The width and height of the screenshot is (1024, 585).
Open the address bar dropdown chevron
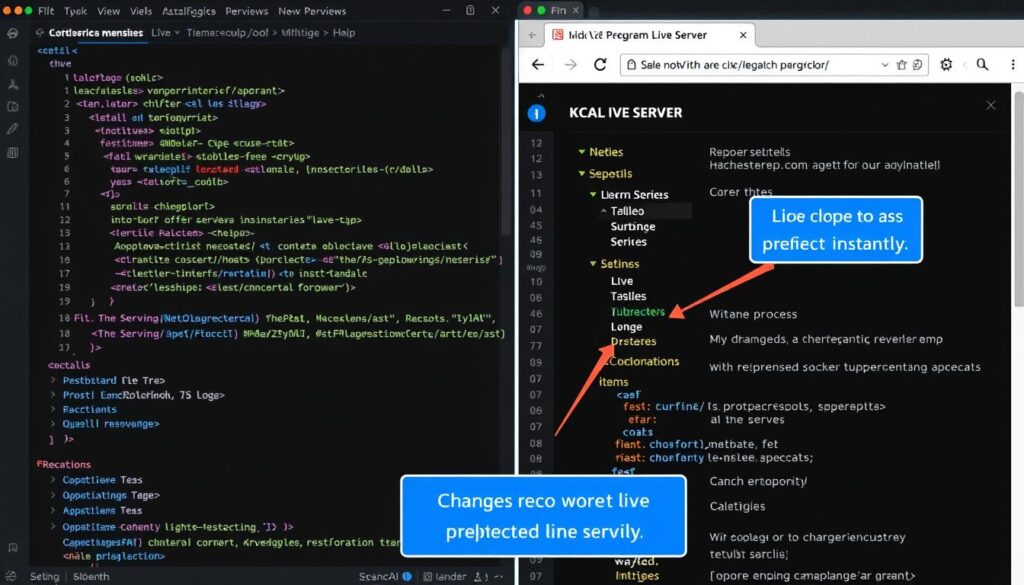[x=884, y=65]
